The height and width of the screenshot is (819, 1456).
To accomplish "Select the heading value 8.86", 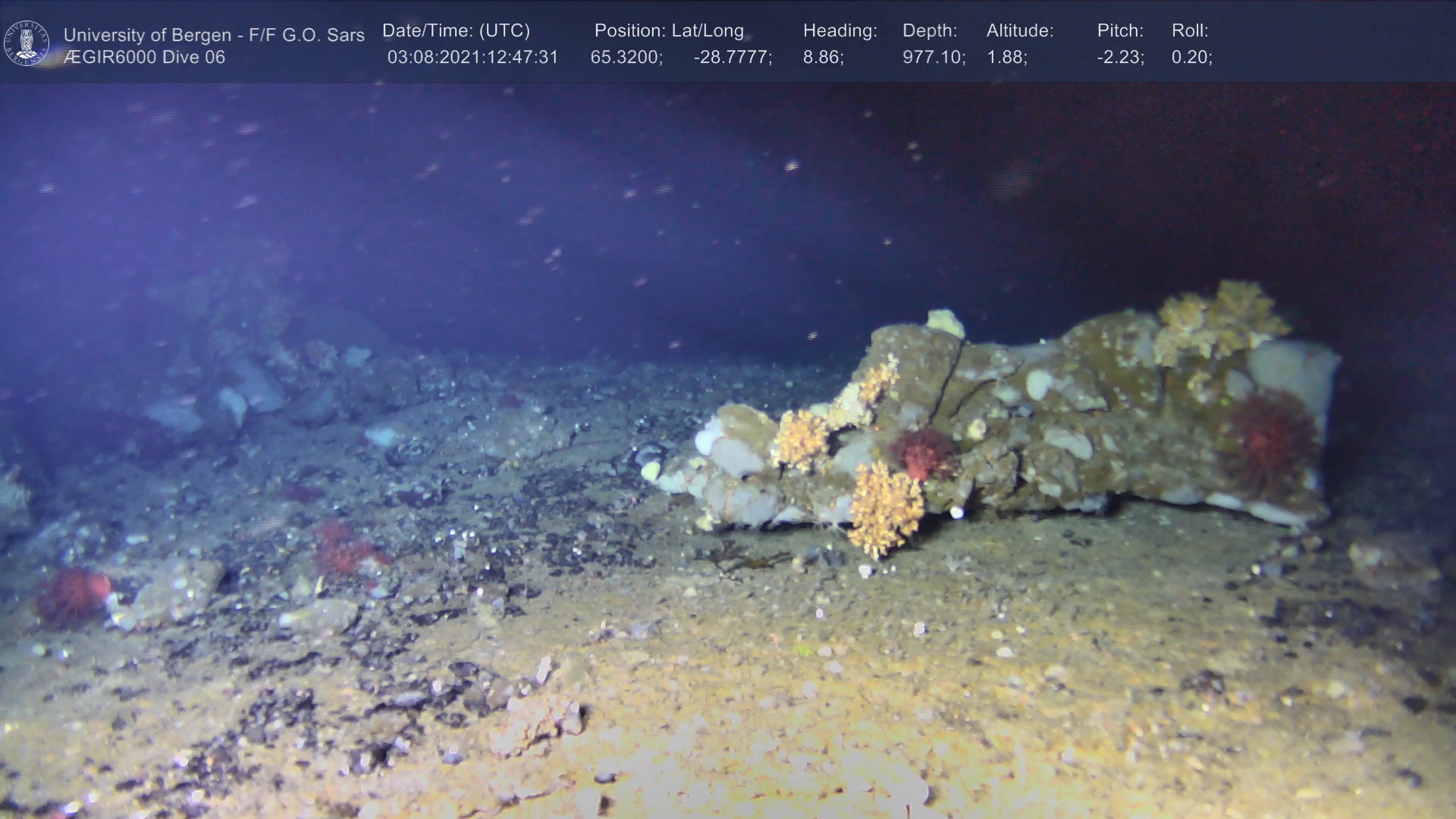I will (x=823, y=58).
